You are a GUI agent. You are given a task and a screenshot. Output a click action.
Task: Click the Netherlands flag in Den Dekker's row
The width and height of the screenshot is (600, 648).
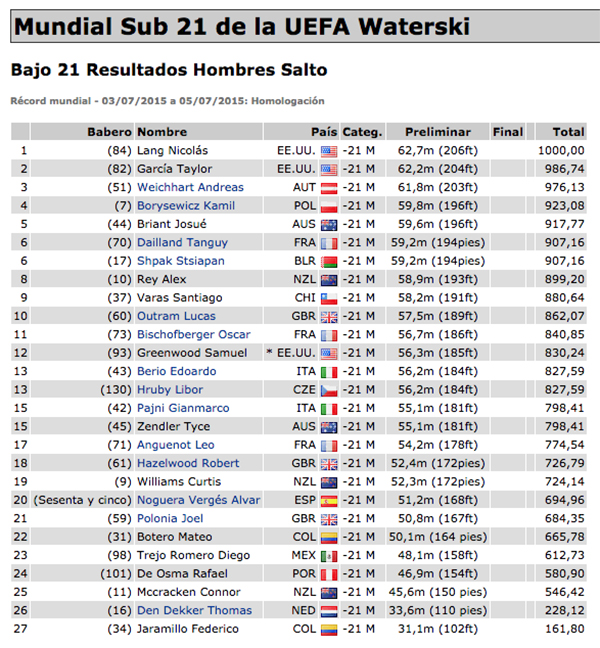pyautogui.click(x=330, y=610)
